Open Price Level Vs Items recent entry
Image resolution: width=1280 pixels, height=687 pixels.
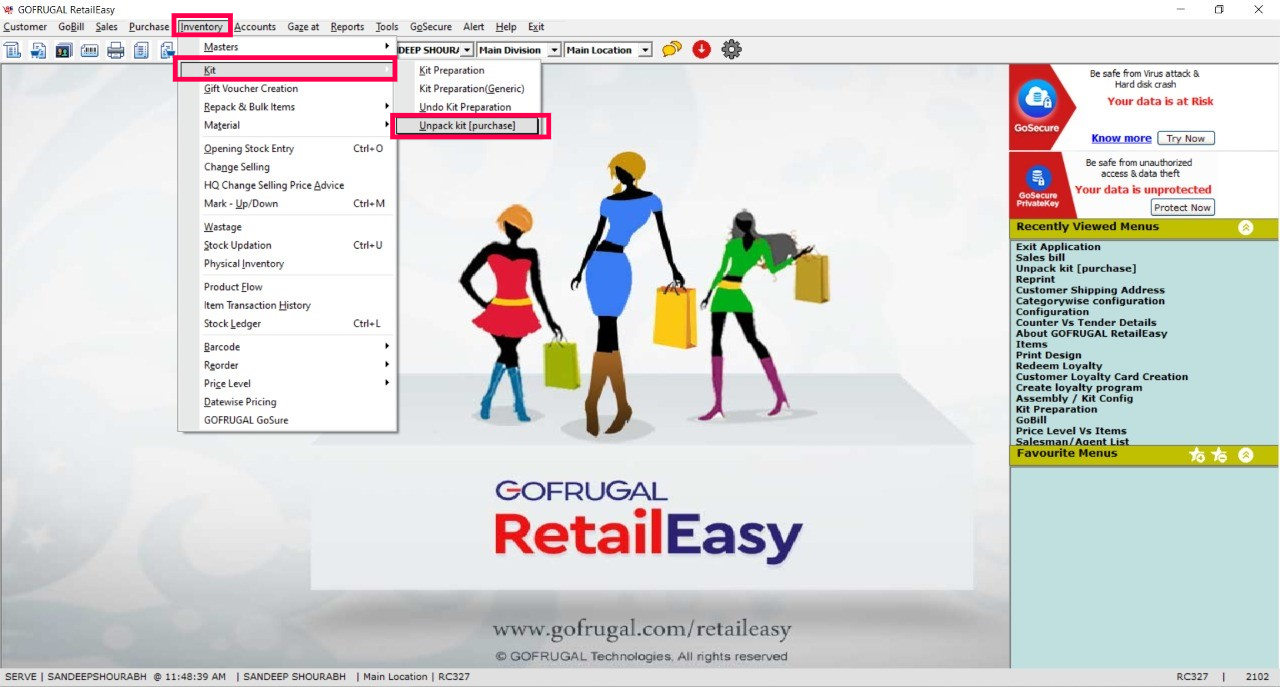1071,431
